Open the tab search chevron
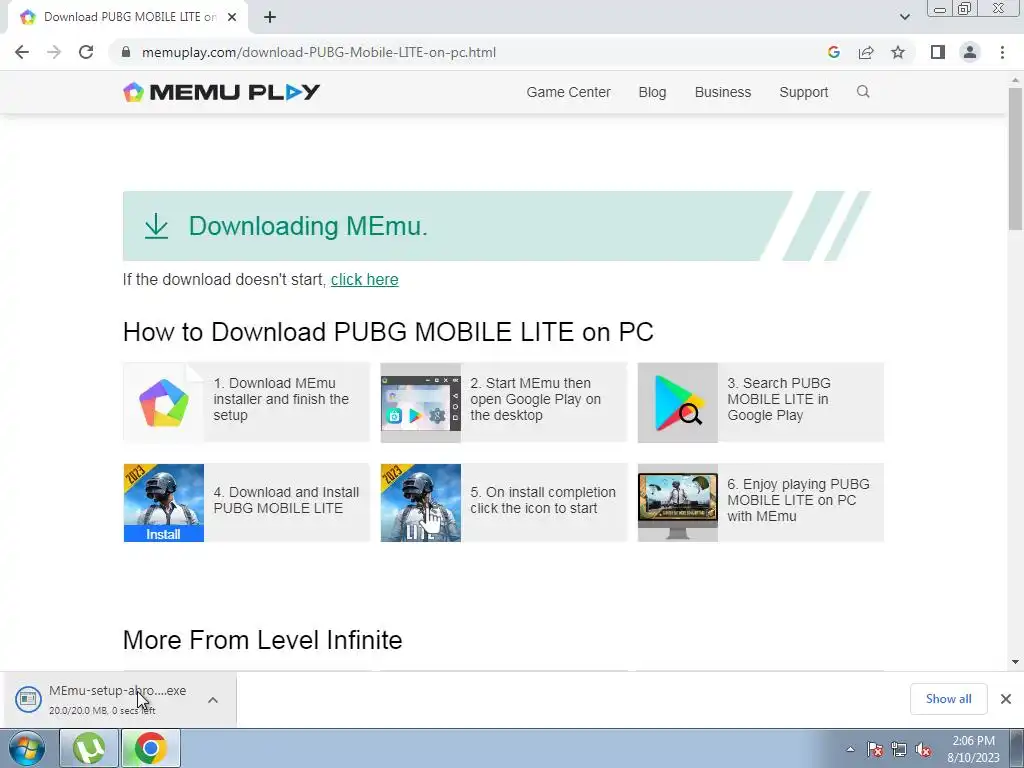 (904, 17)
